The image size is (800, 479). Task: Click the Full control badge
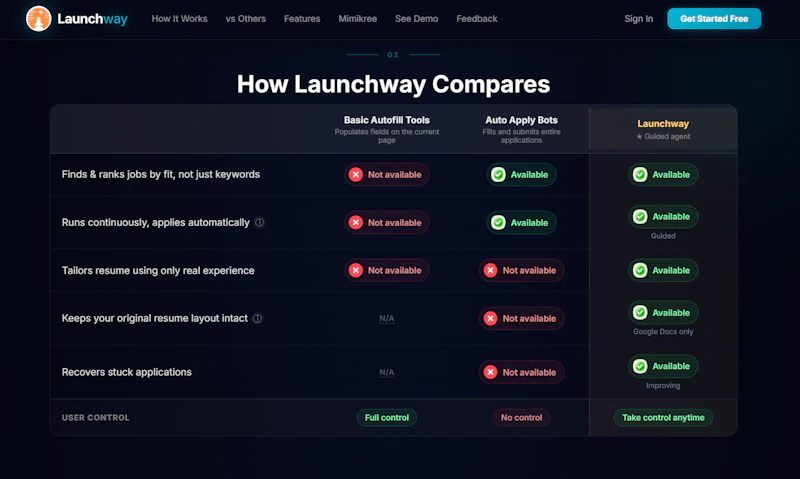pyautogui.click(x=387, y=418)
